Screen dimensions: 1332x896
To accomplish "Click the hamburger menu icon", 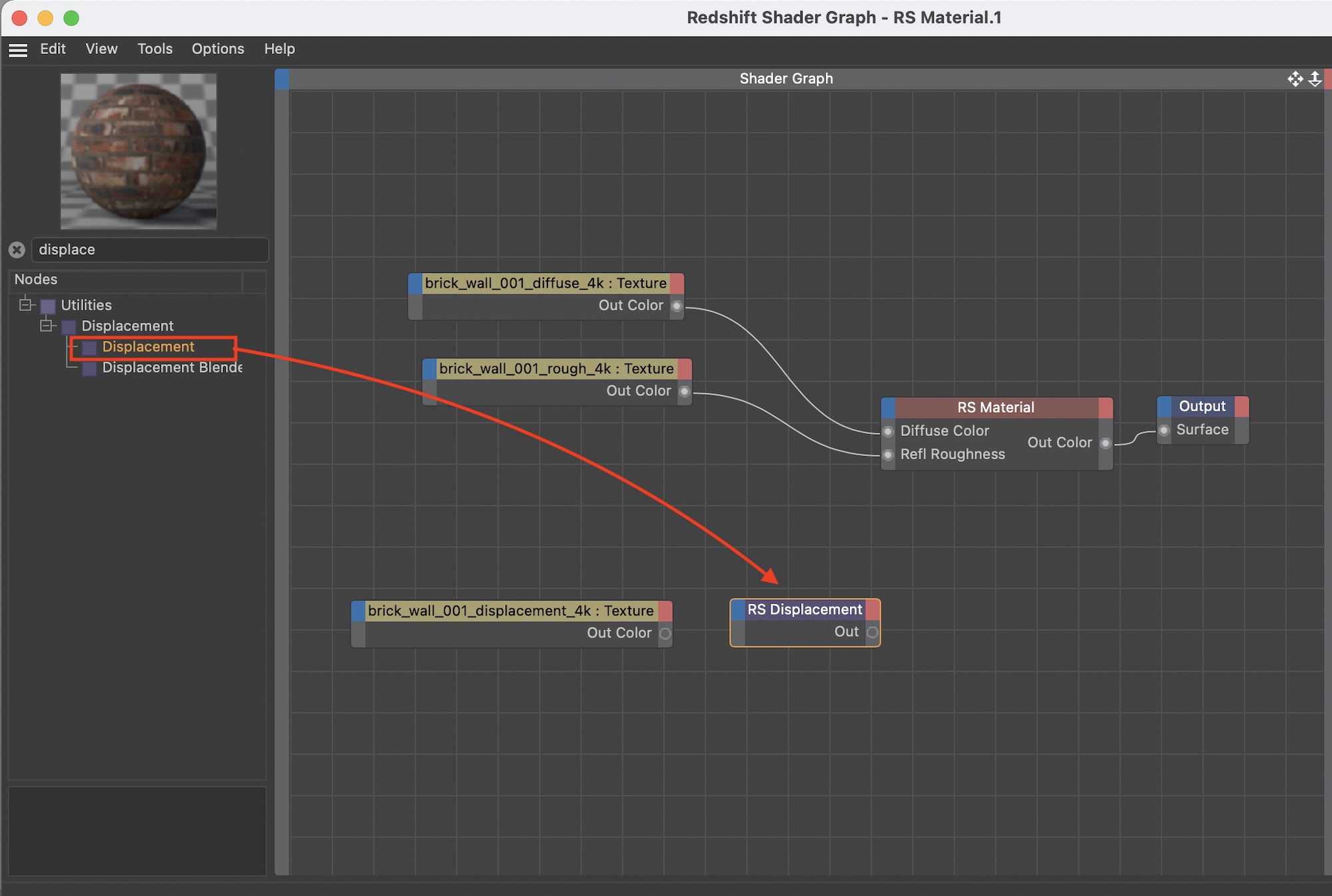I will point(18,50).
